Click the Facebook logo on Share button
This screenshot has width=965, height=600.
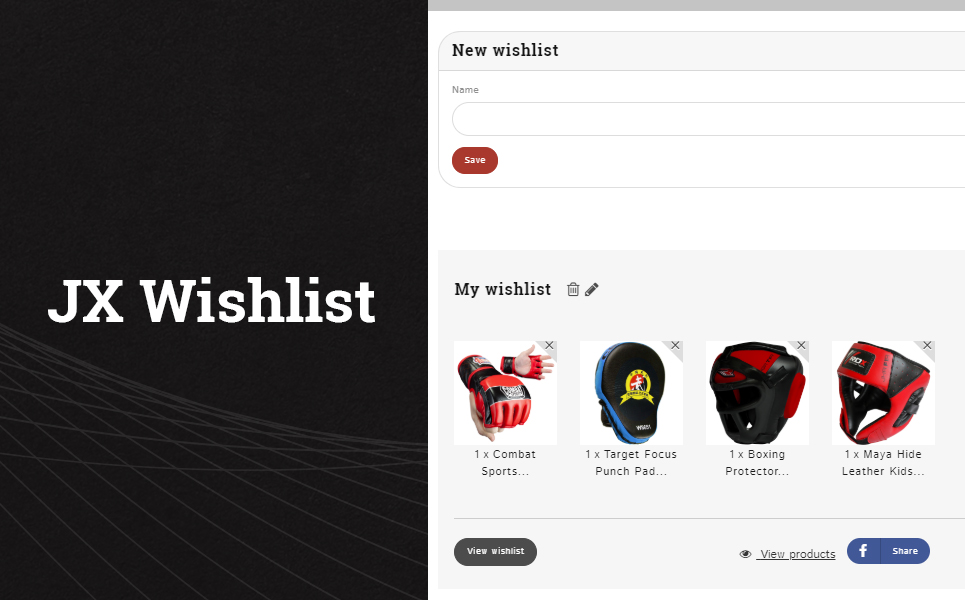pyautogui.click(x=863, y=551)
